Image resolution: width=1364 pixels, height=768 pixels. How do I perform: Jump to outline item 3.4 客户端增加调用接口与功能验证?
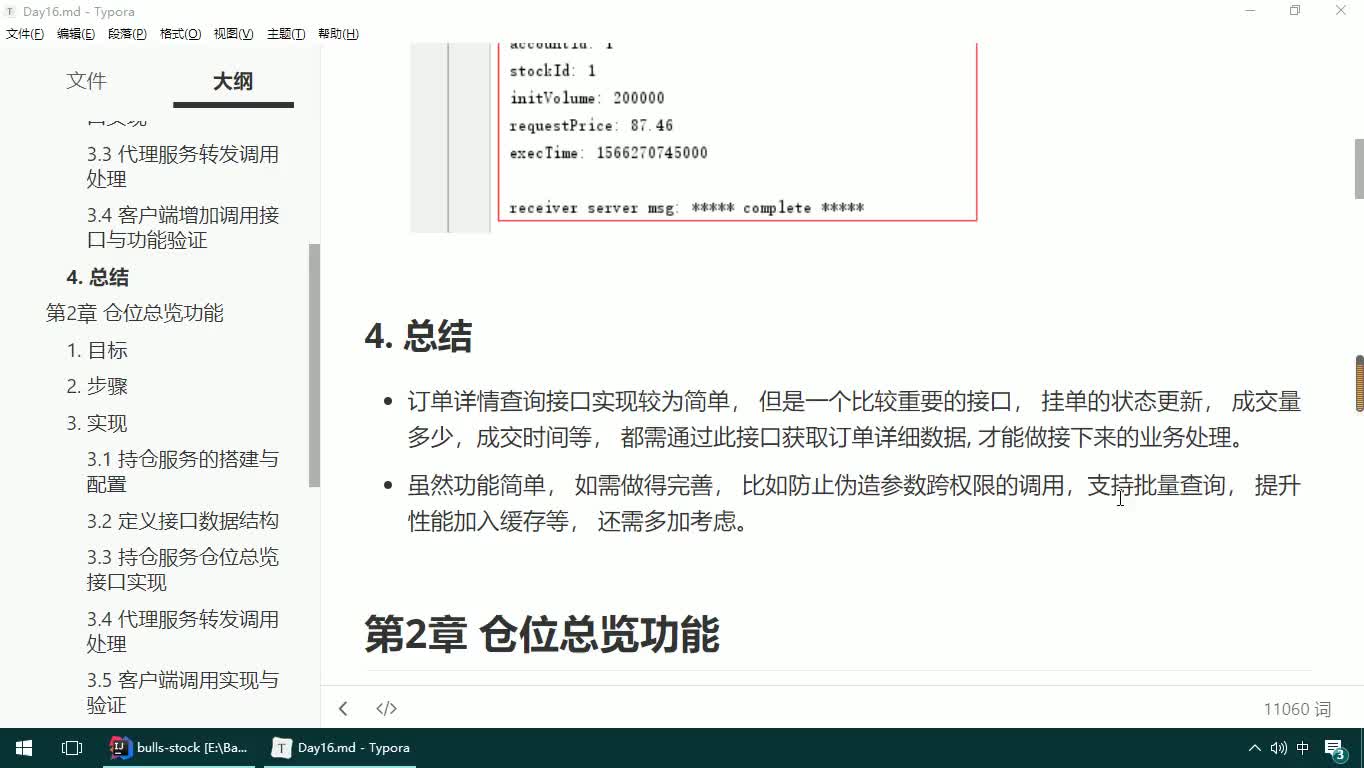coord(183,228)
